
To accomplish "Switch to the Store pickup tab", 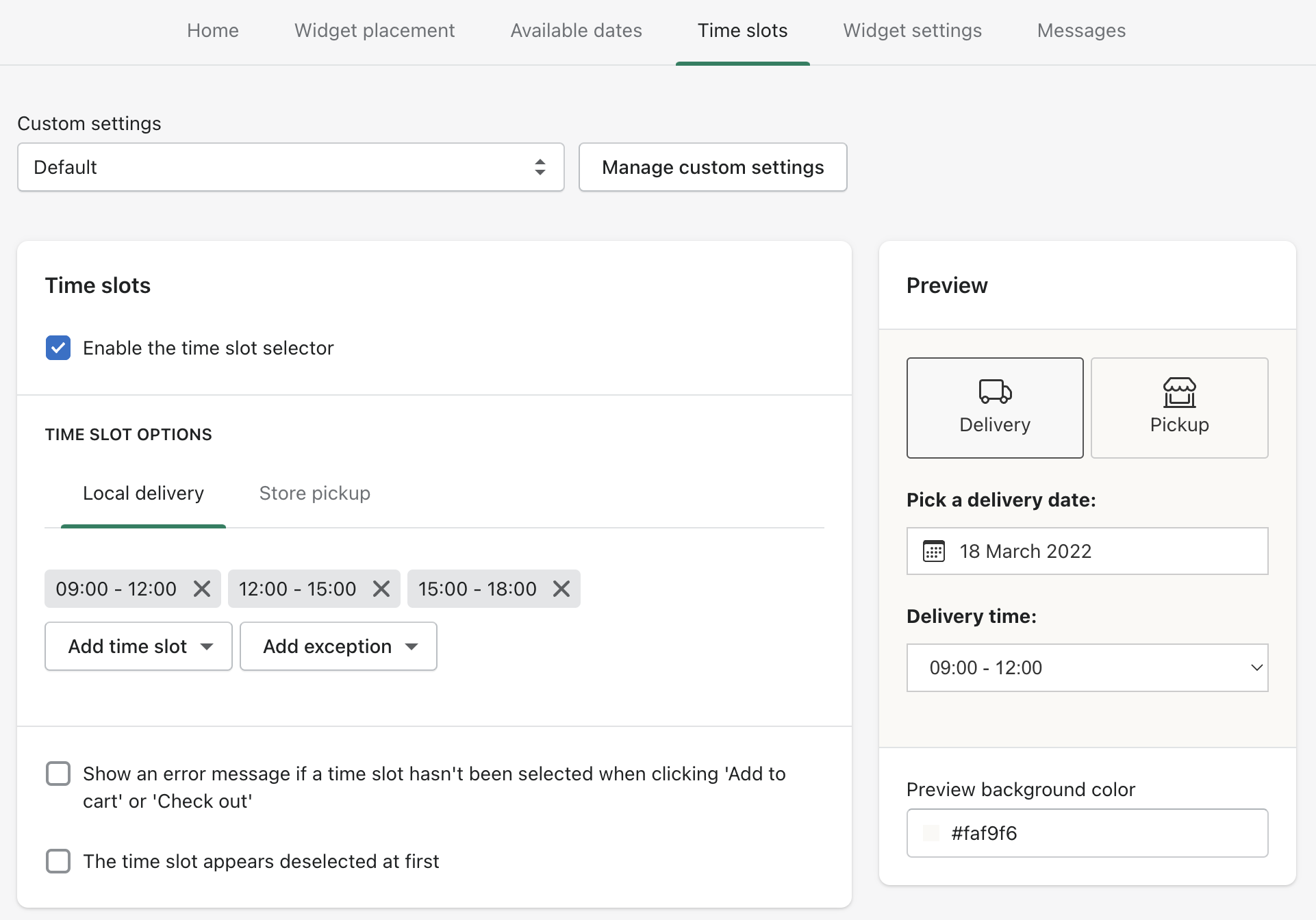I will click(x=314, y=493).
